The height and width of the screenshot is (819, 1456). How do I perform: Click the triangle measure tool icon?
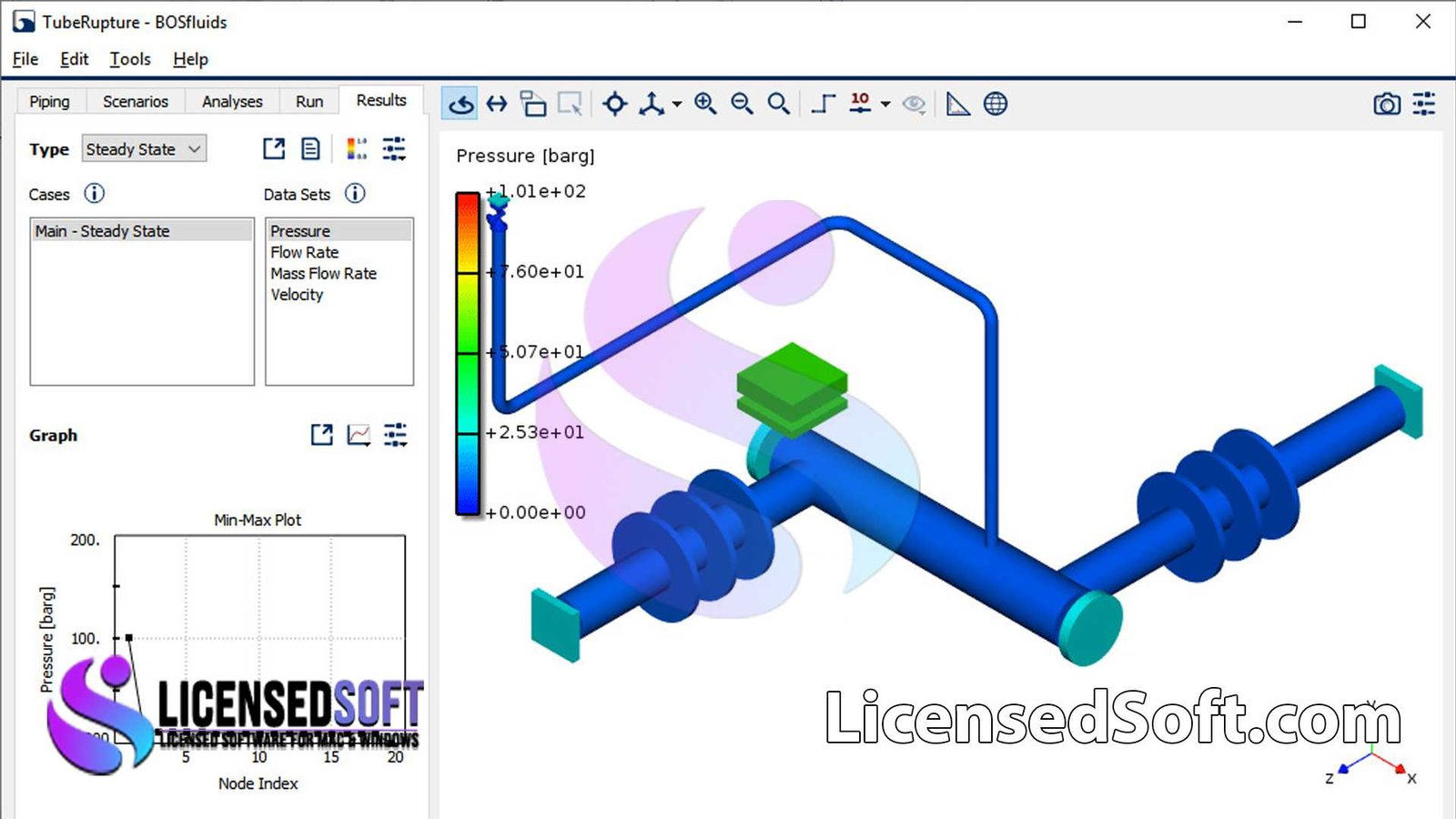tap(958, 104)
